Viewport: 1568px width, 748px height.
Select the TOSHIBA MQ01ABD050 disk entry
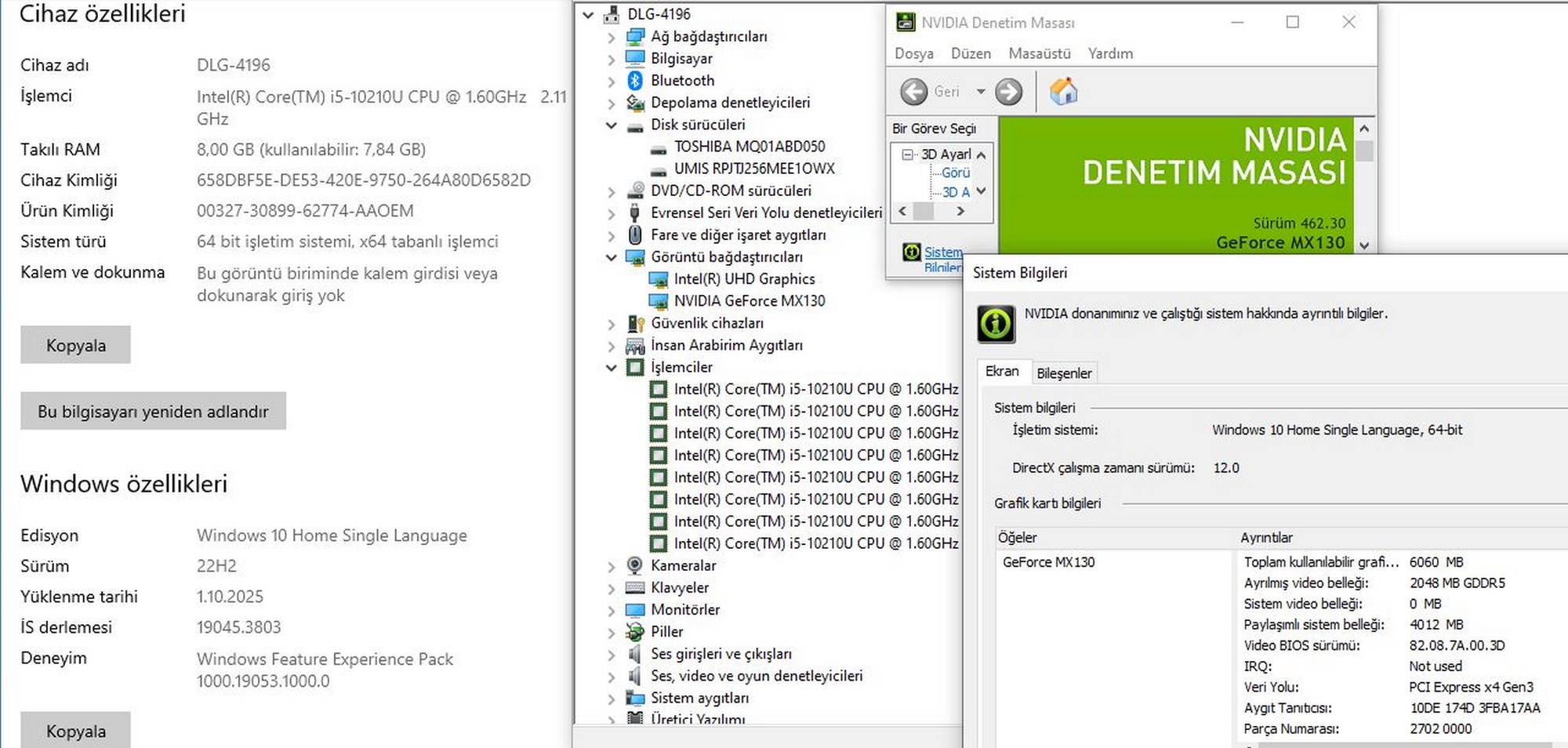pyautogui.click(x=749, y=147)
